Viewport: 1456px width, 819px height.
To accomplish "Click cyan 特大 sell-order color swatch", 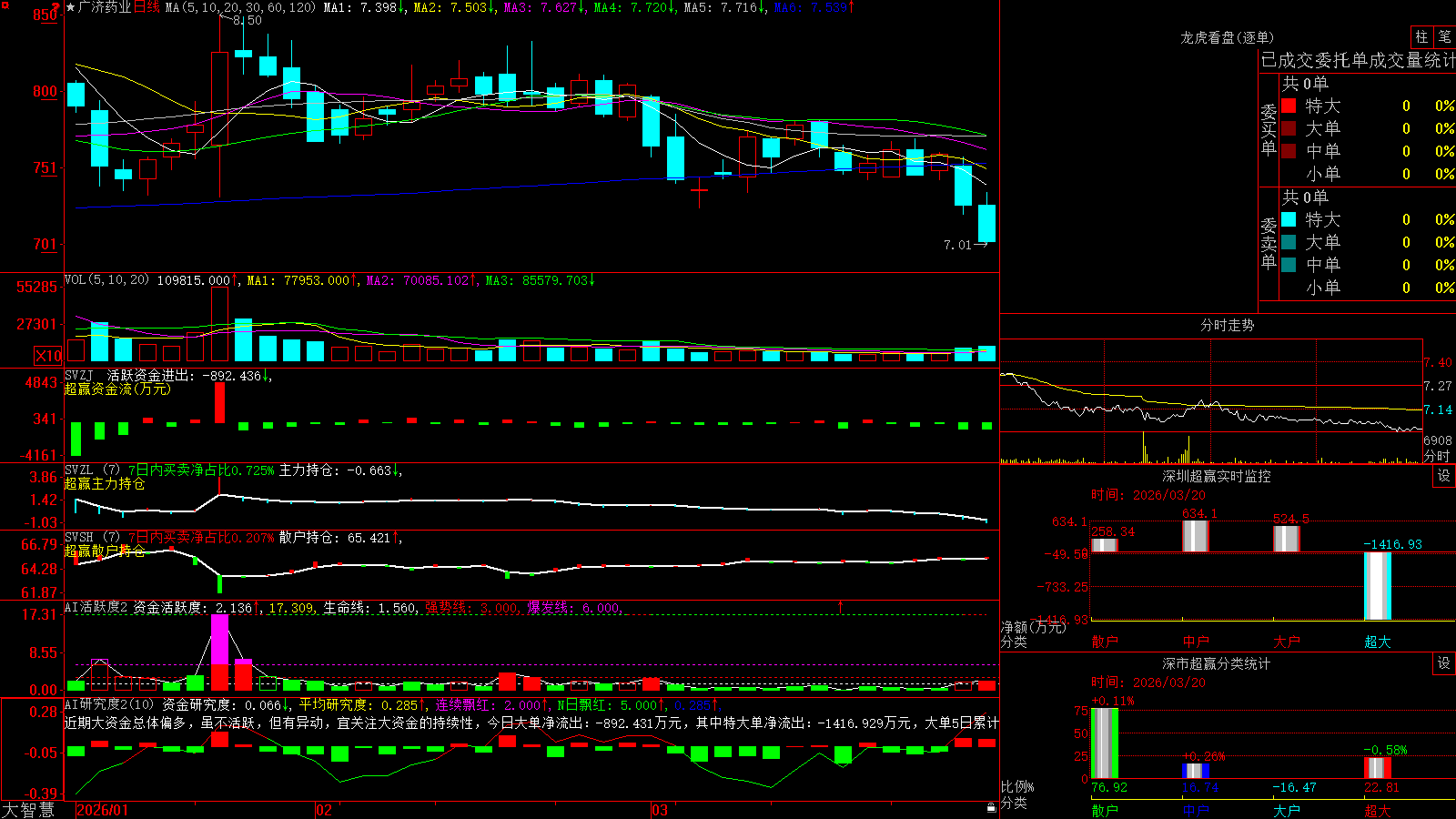I will [x=1289, y=219].
